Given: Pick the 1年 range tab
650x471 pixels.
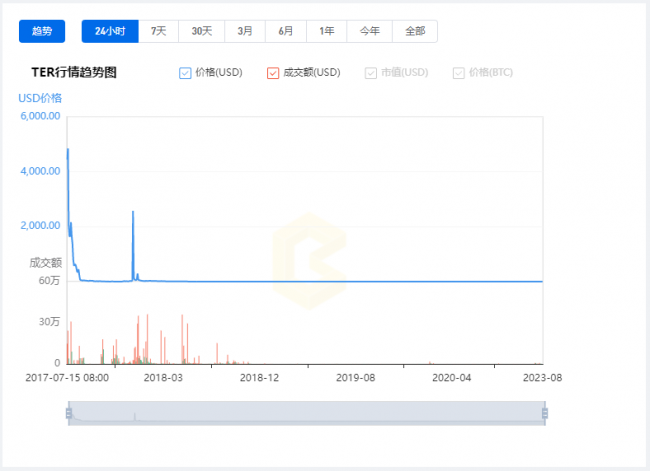Looking at the screenshot, I should [x=327, y=31].
